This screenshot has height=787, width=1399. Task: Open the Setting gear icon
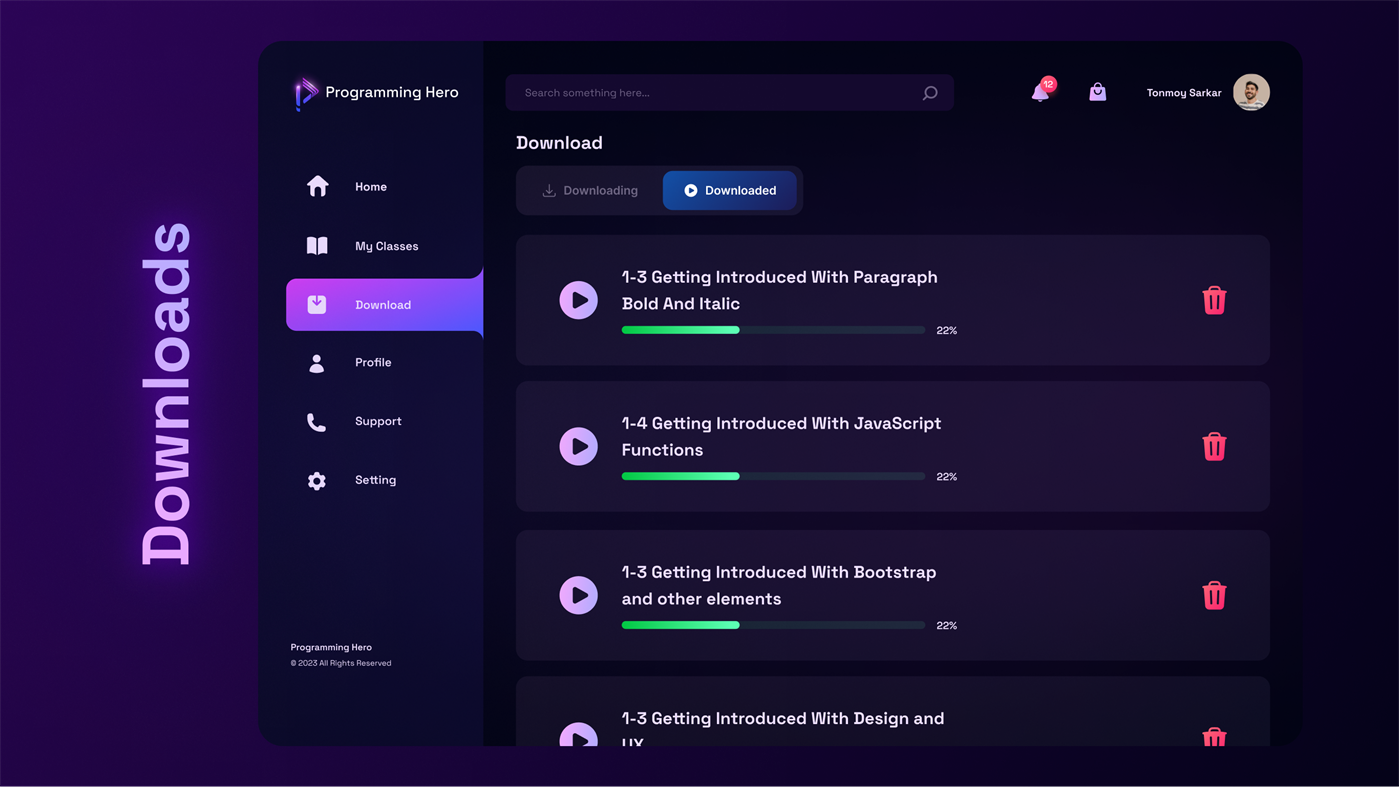click(x=316, y=480)
